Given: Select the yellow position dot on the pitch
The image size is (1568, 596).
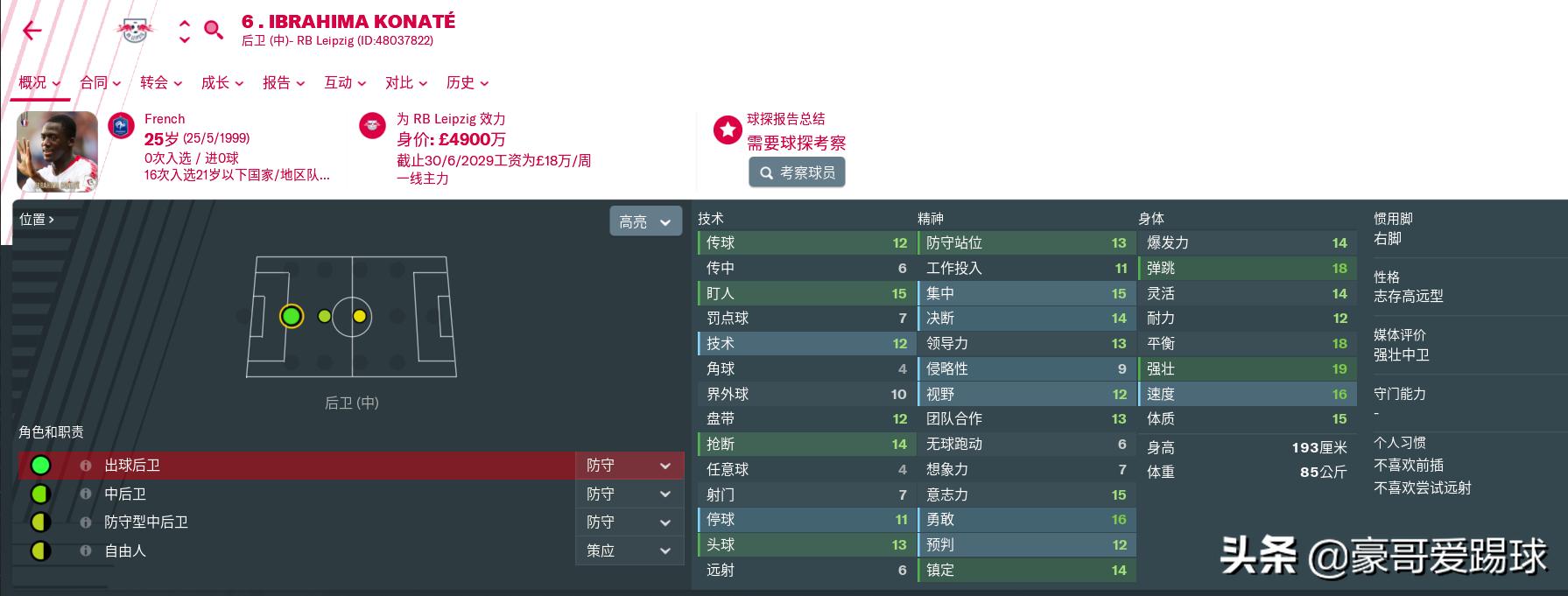Looking at the screenshot, I should point(359,317).
